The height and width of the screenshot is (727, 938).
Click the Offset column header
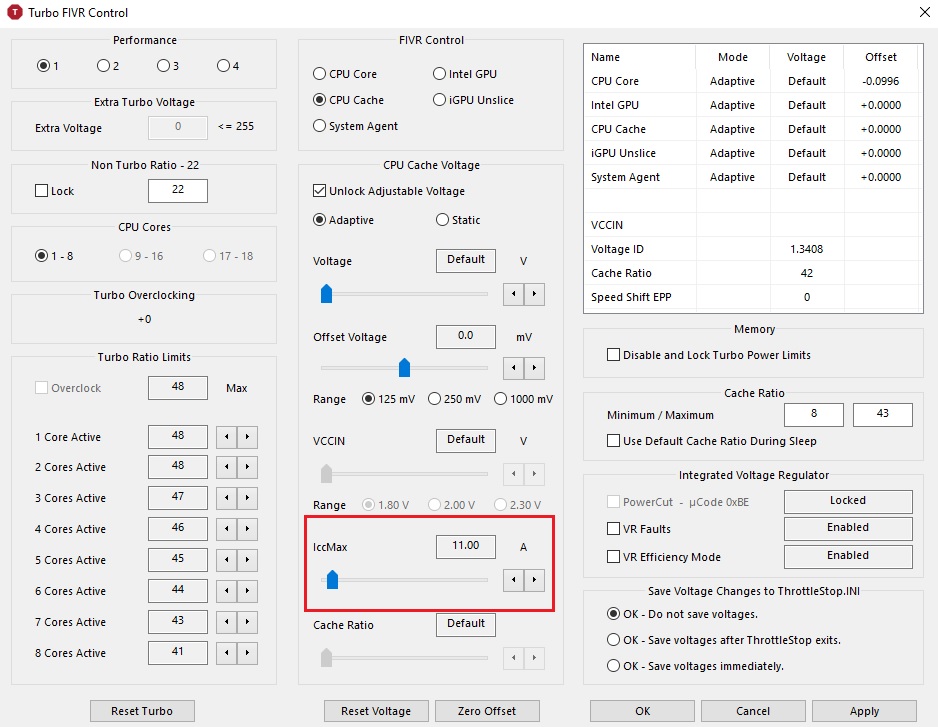pos(881,57)
